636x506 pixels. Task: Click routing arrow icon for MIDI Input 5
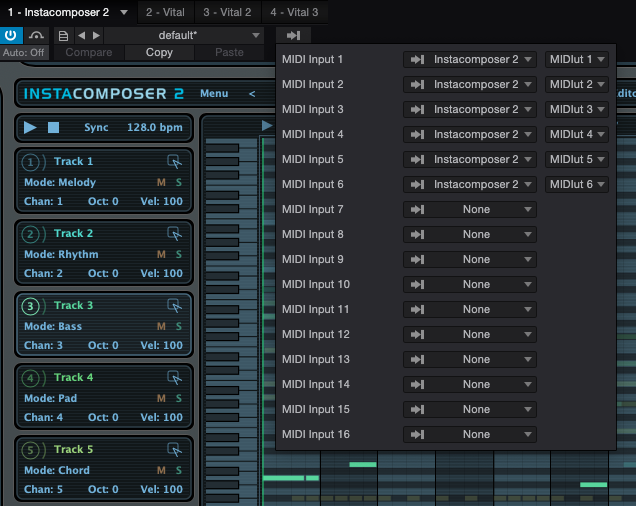[417, 159]
